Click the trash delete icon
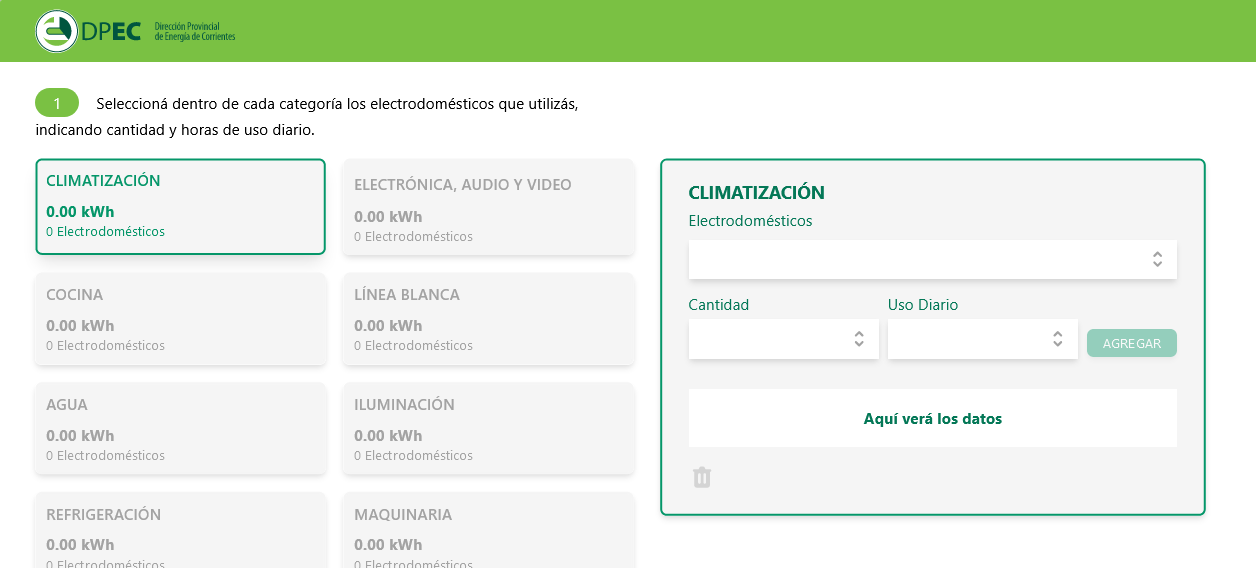This screenshot has width=1256, height=568. click(x=702, y=478)
